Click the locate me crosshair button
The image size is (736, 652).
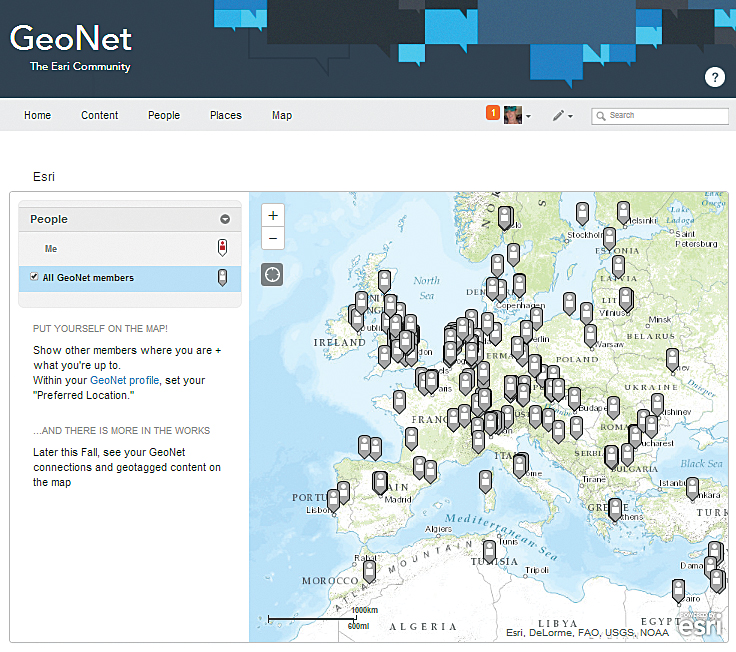tap(272, 274)
